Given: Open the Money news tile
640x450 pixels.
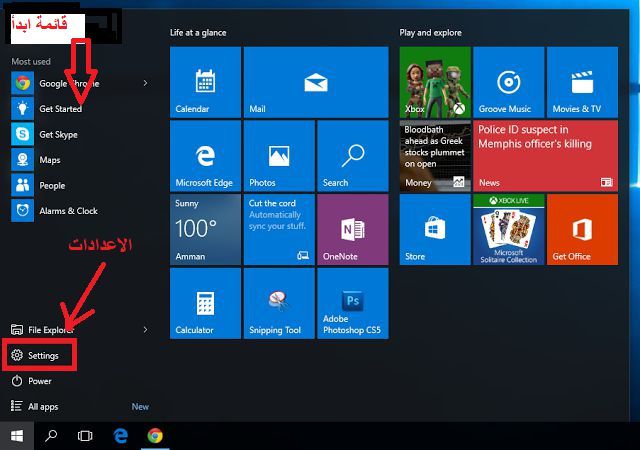Looking at the screenshot, I should click(435, 156).
